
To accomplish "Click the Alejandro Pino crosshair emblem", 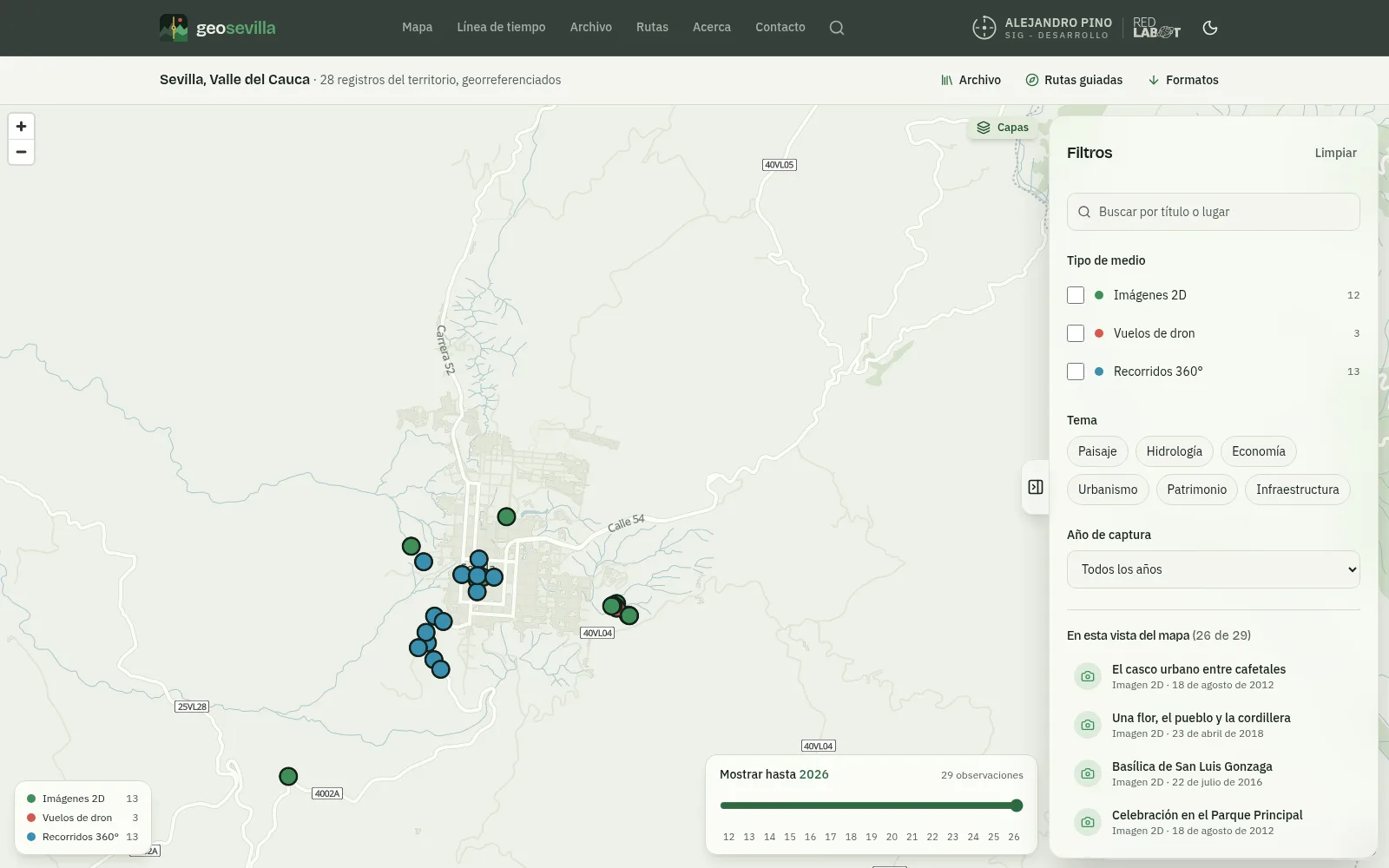I will click(x=984, y=28).
